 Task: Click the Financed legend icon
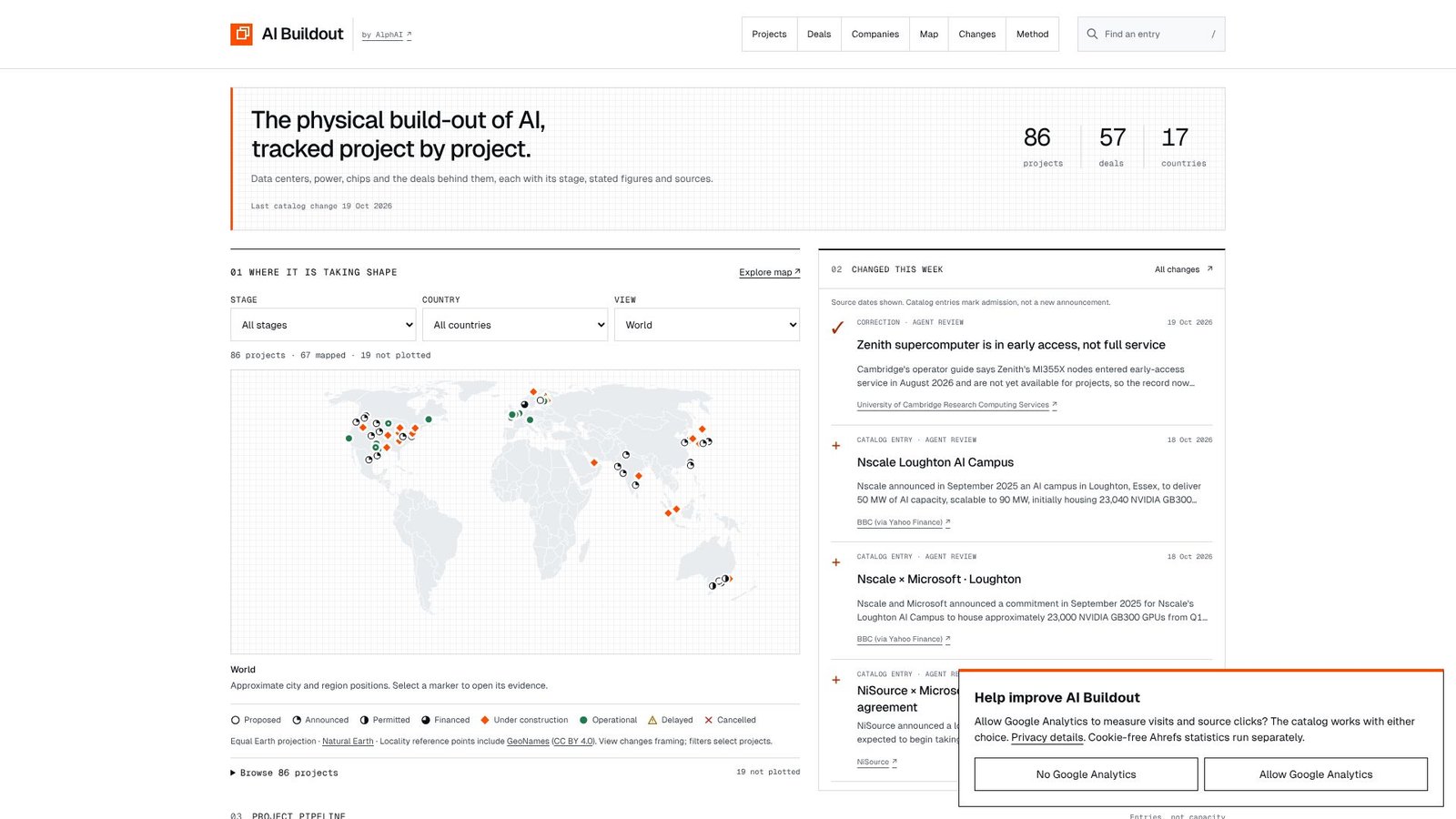click(x=426, y=720)
